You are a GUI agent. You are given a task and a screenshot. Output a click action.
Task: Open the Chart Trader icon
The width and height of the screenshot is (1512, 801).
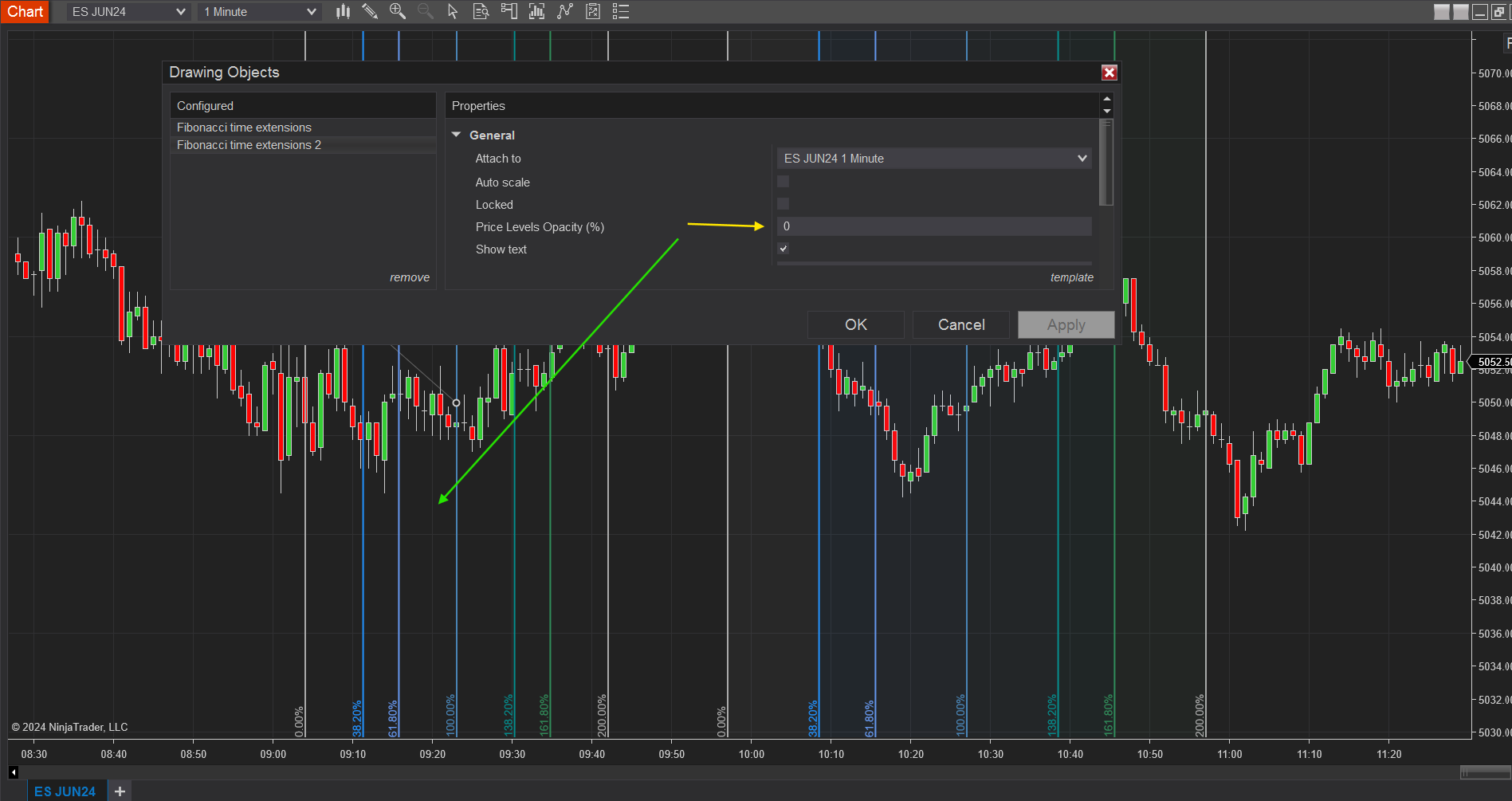point(509,11)
